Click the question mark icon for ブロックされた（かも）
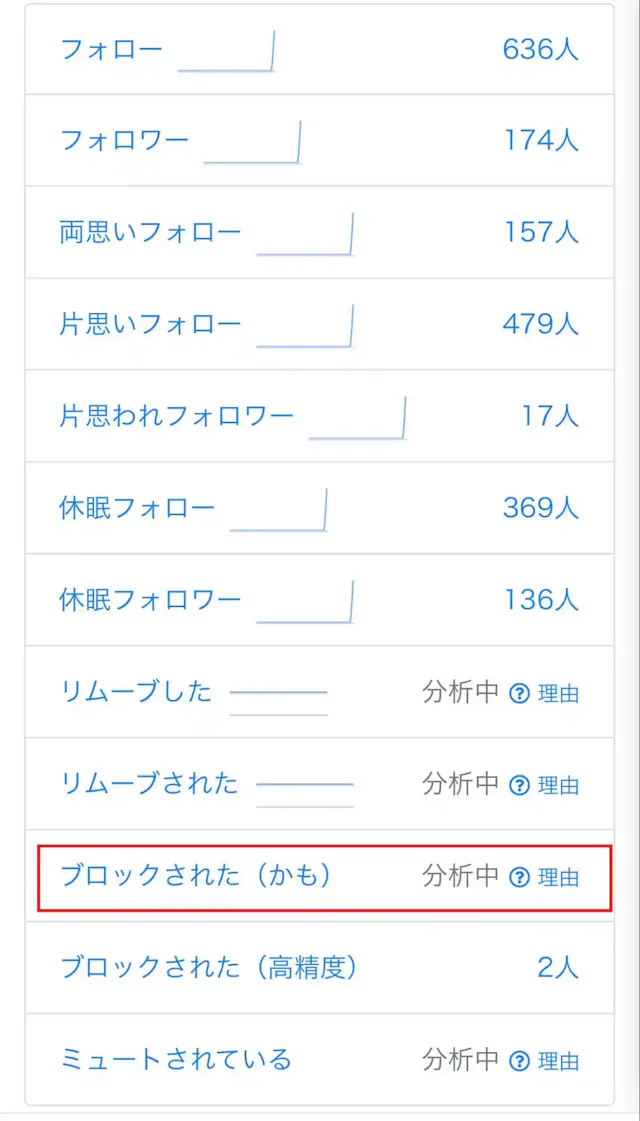The height and width of the screenshot is (1121, 640). pos(519,876)
